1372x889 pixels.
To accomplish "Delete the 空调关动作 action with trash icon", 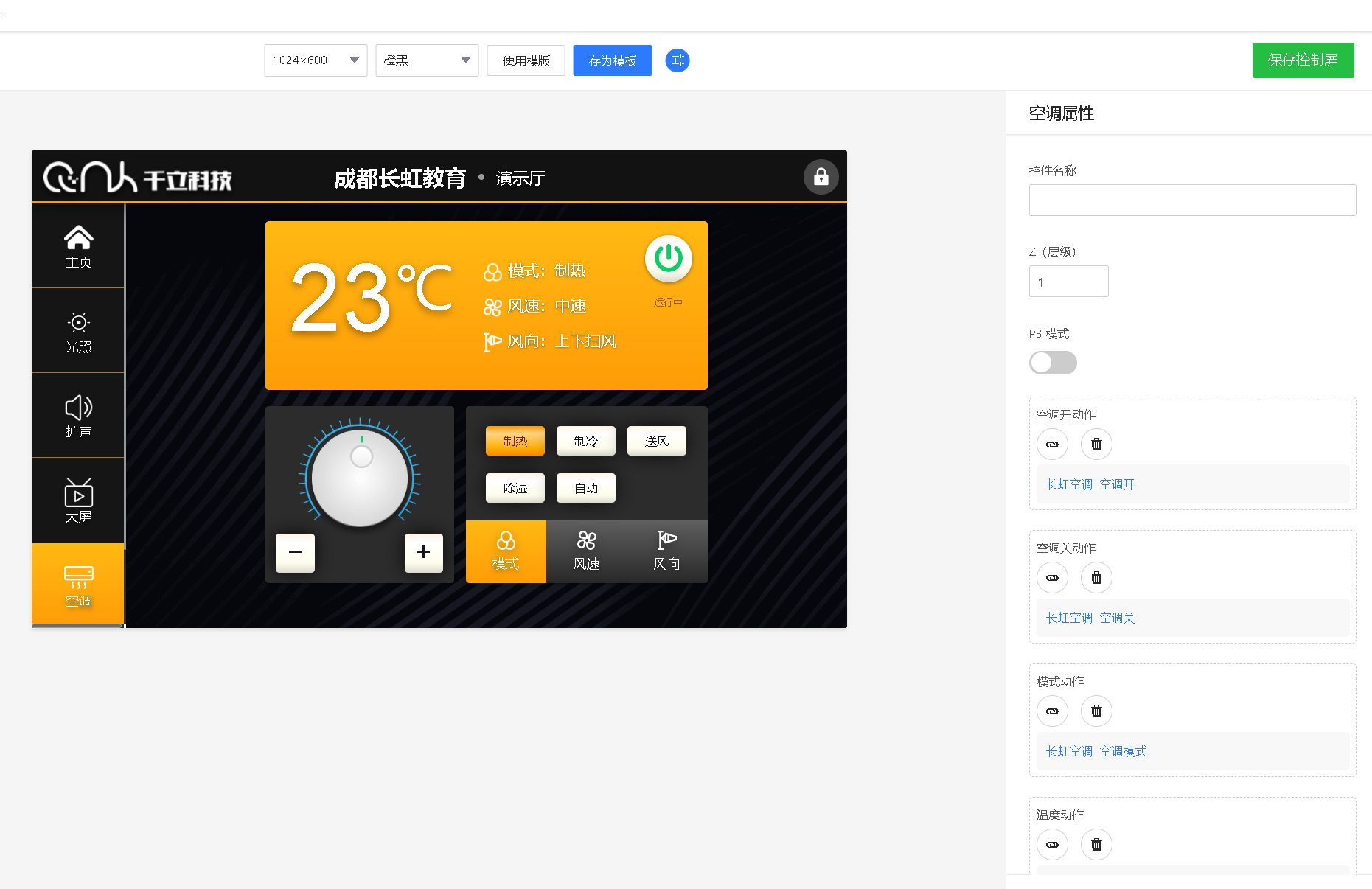I will click(1096, 578).
